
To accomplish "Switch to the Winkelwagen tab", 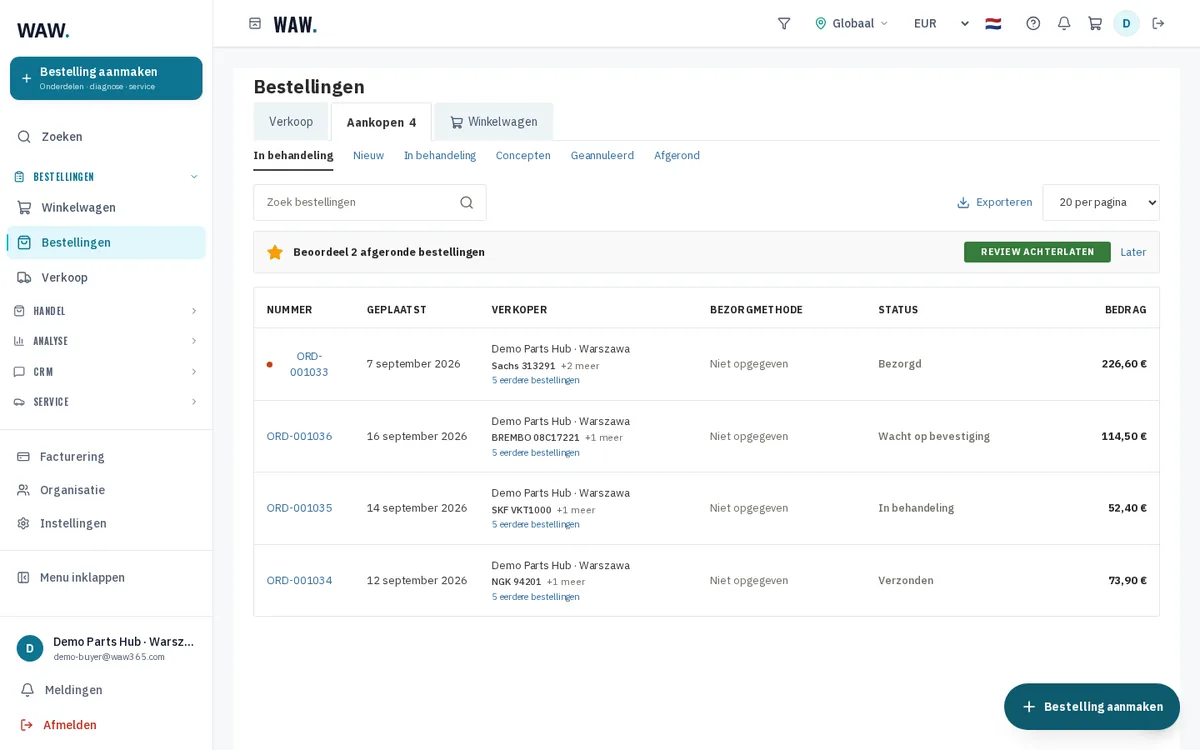I will [x=493, y=122].
